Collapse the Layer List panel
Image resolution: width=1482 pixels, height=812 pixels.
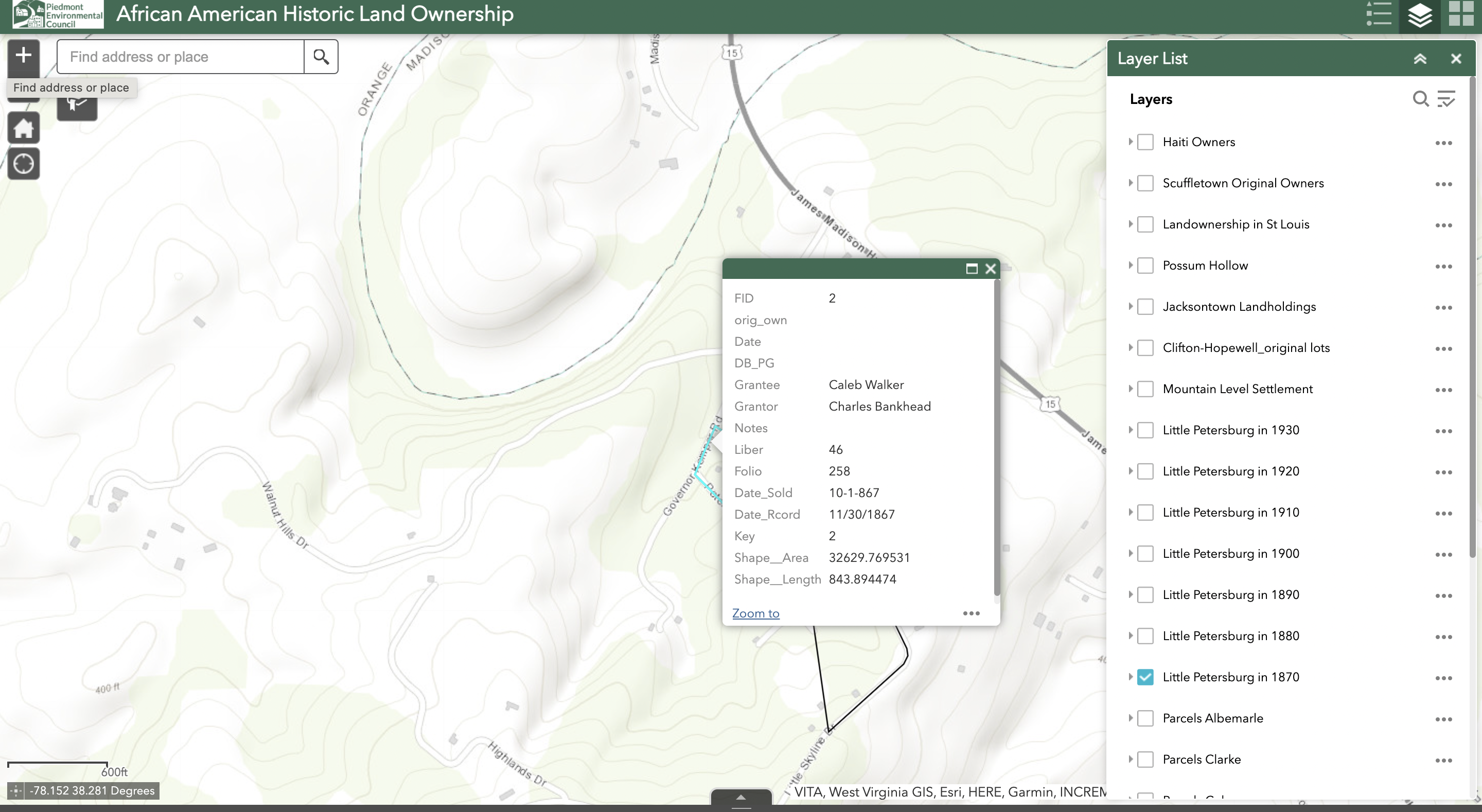point(1420,59)
